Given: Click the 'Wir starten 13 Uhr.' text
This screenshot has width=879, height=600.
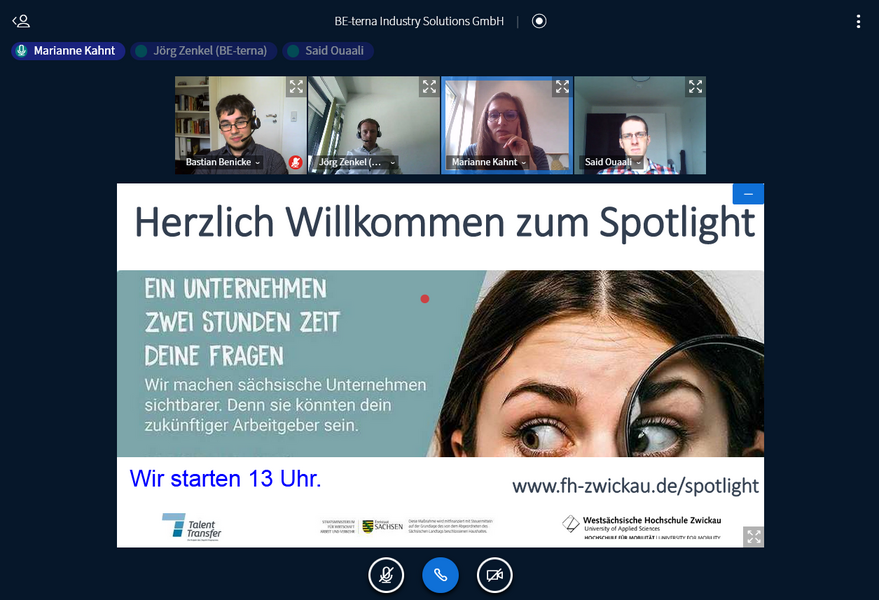Looking at the screenshot, I should click(x=225, y=479).
